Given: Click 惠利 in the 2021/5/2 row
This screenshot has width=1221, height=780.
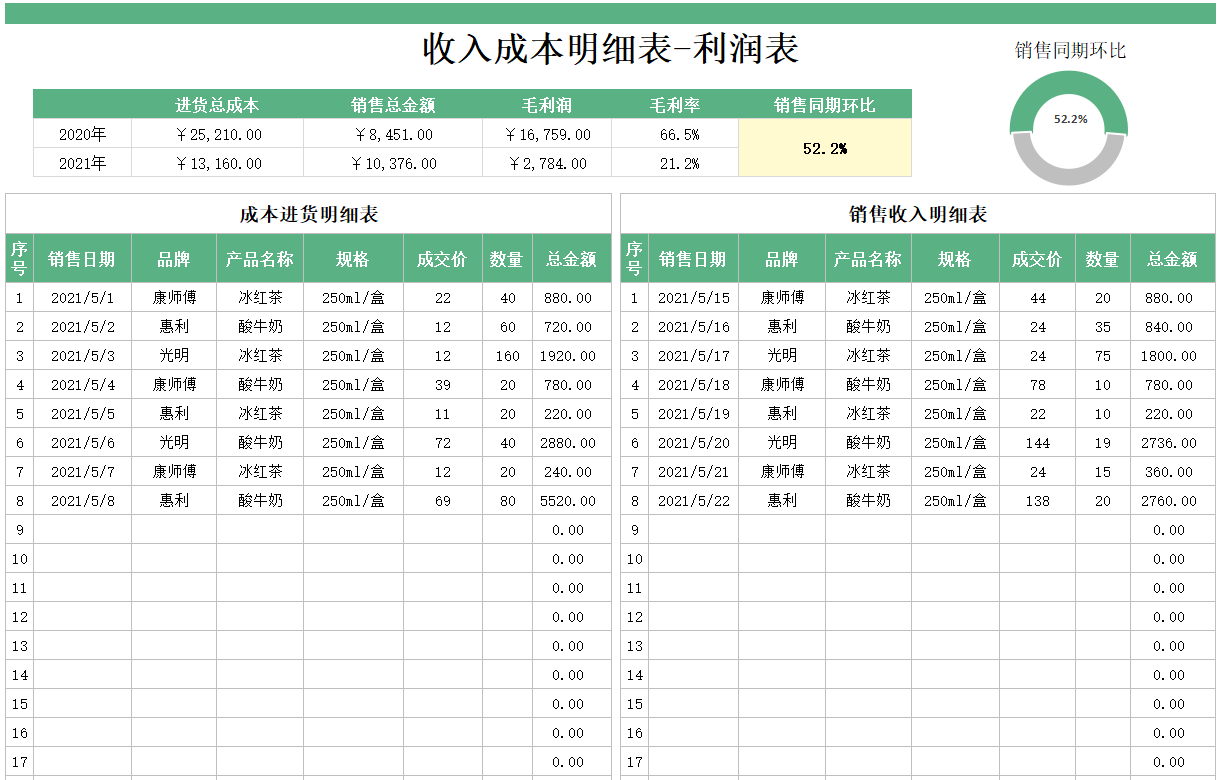Looking at the screenshot, I should coord(174,327).
